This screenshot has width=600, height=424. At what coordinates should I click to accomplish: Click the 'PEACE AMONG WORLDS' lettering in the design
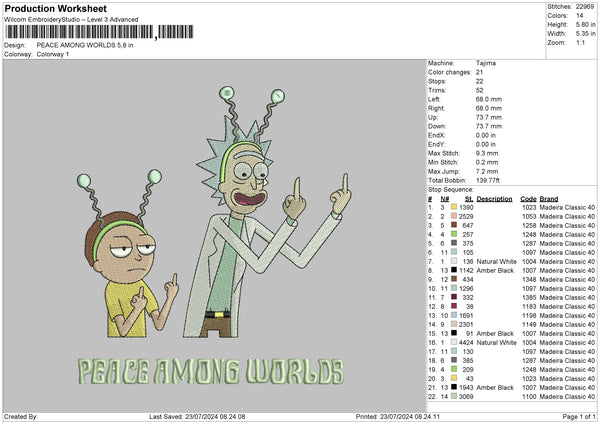click(x=211, y=371)
